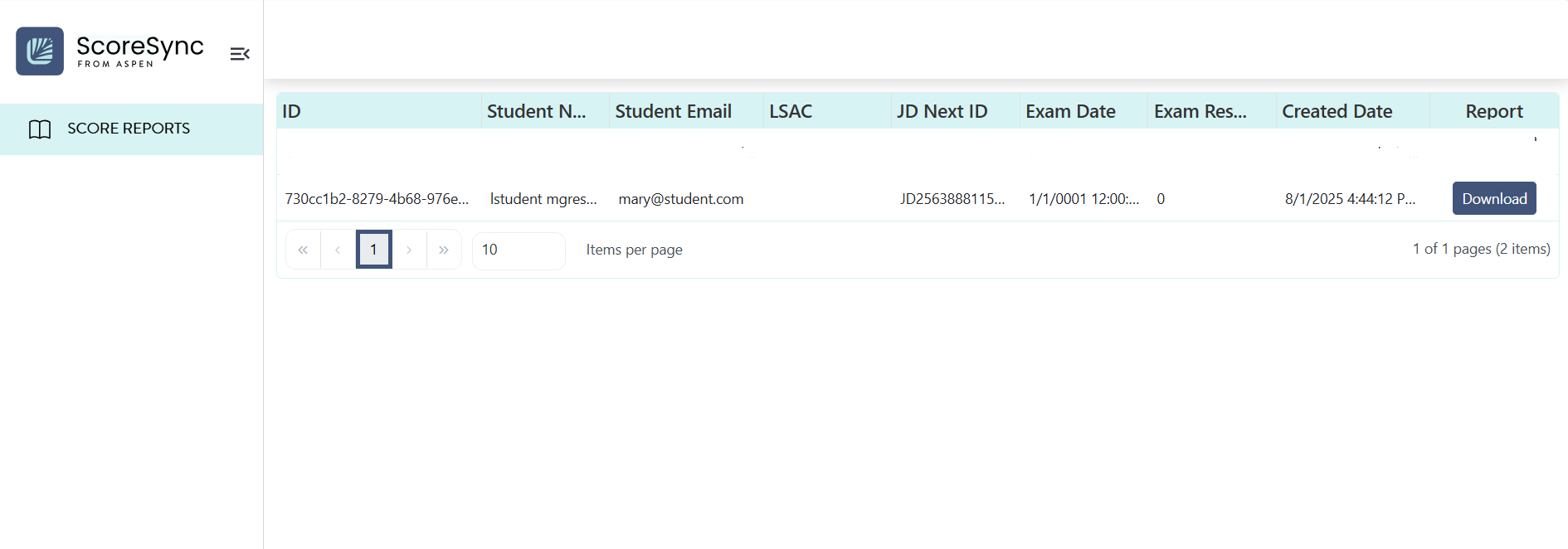The image size is (1568, 549).
Task: Sort by the Student Name column header
Action: click(x=536, y=111)
